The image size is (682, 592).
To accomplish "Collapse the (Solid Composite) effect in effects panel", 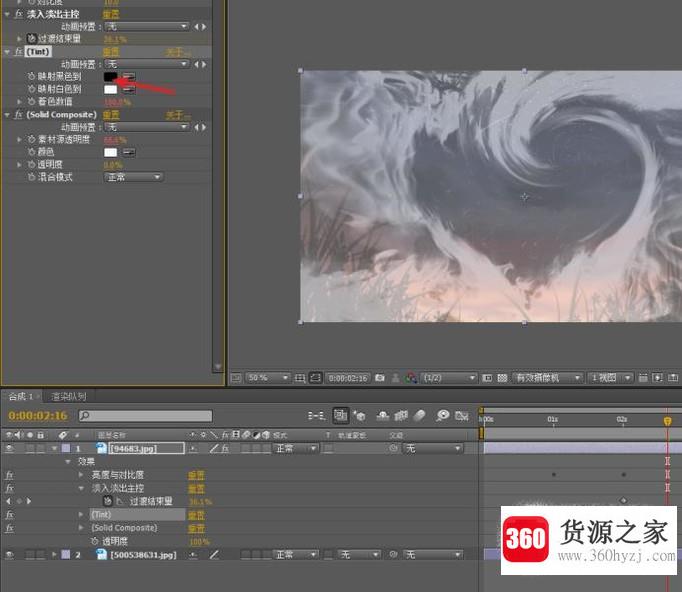I will [x=7, y=115].
